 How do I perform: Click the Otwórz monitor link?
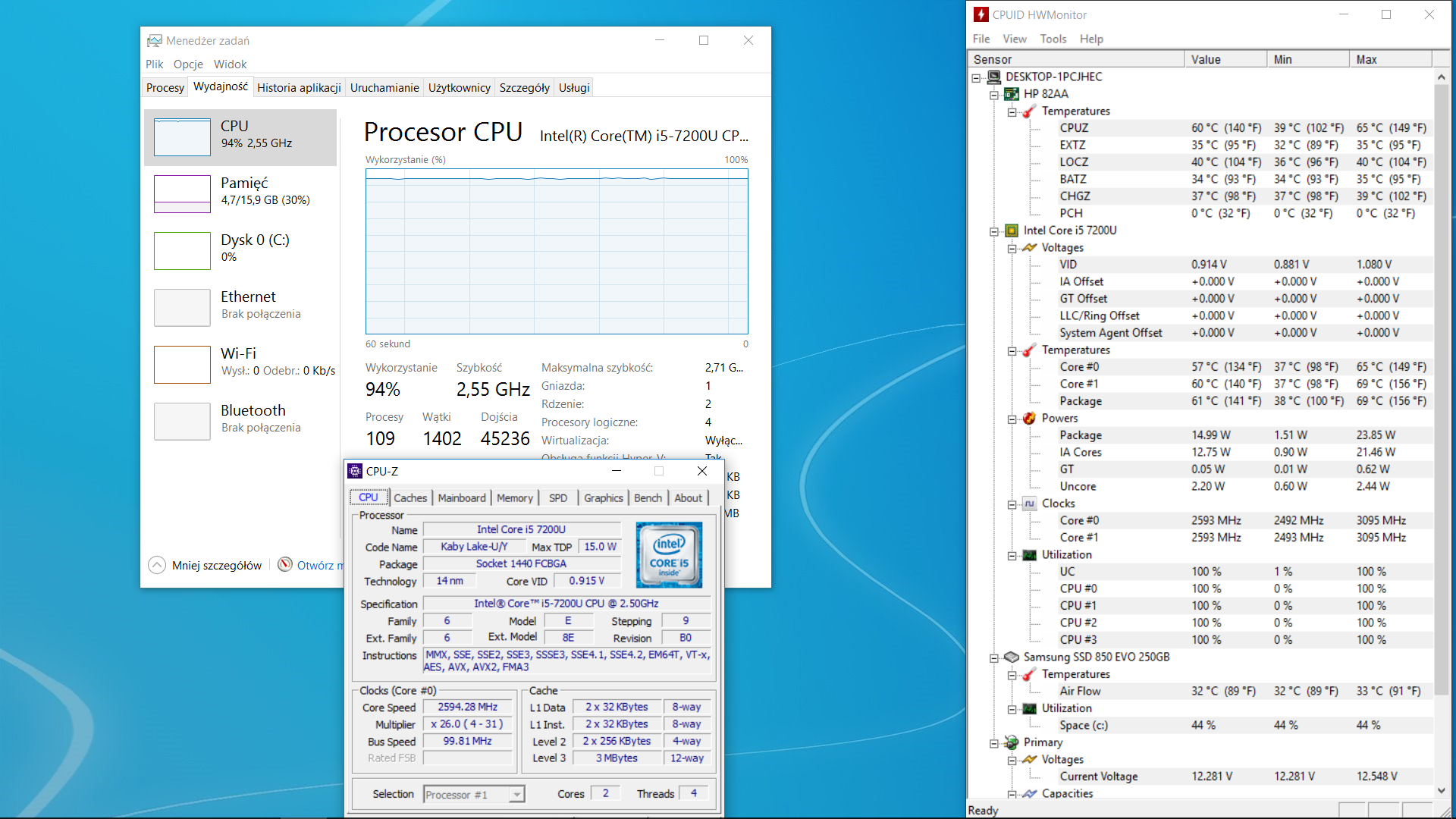320,566
